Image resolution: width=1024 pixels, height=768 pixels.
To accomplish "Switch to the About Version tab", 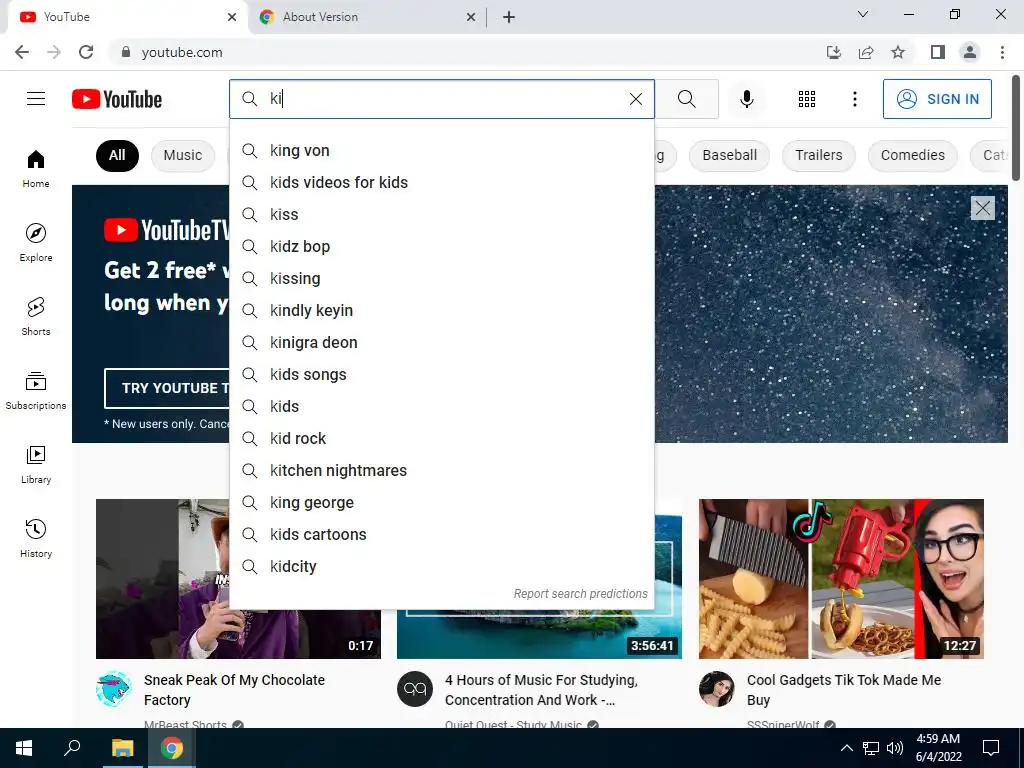I will click(x=368, y=17).
